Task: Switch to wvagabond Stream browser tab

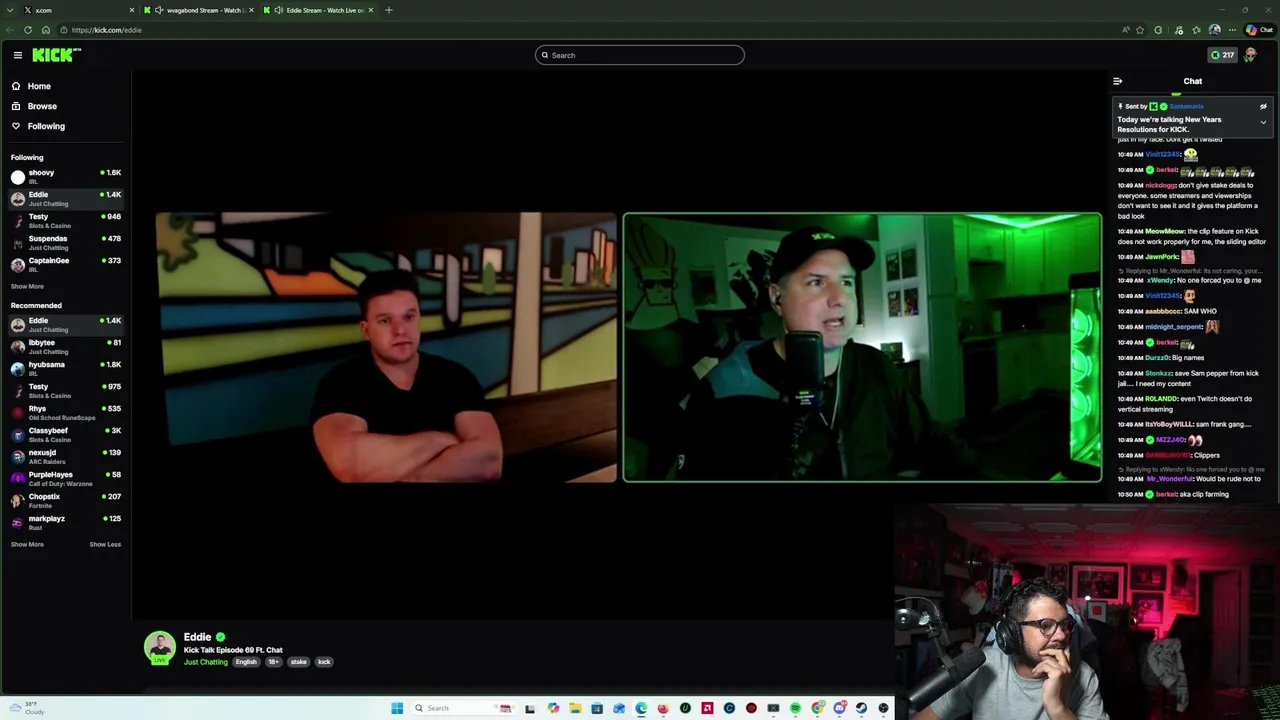Action: pos(200,10)
